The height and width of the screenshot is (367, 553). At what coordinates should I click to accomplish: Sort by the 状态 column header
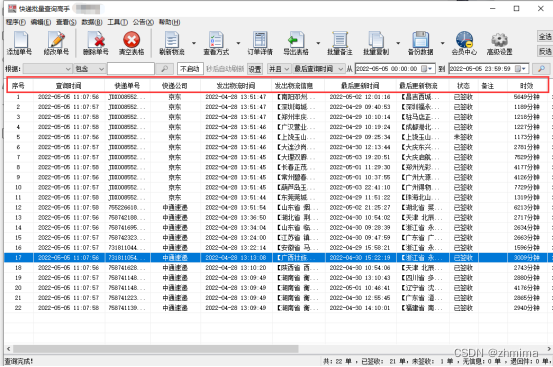[463, 86]
